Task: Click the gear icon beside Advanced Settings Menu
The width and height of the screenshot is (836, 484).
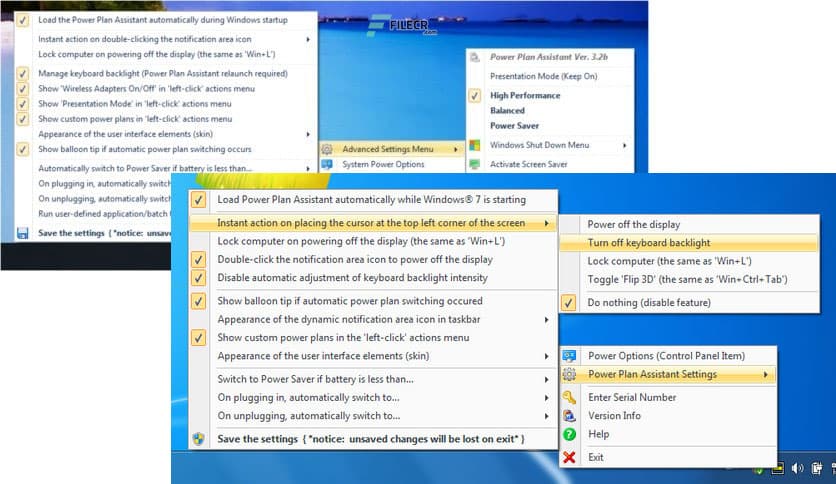Action: (x=327, y=149)
